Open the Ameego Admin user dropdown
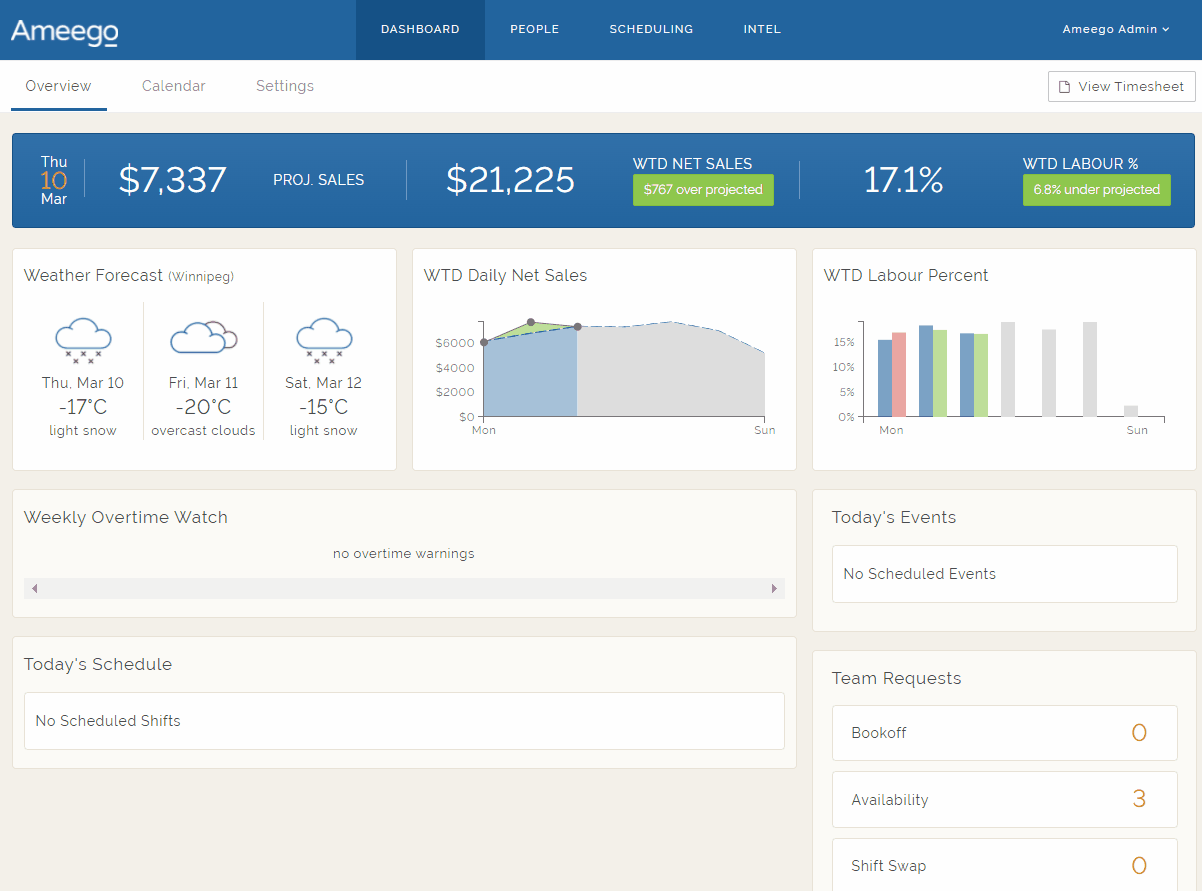The image size is (1202, 891). tap(1116, 30)
